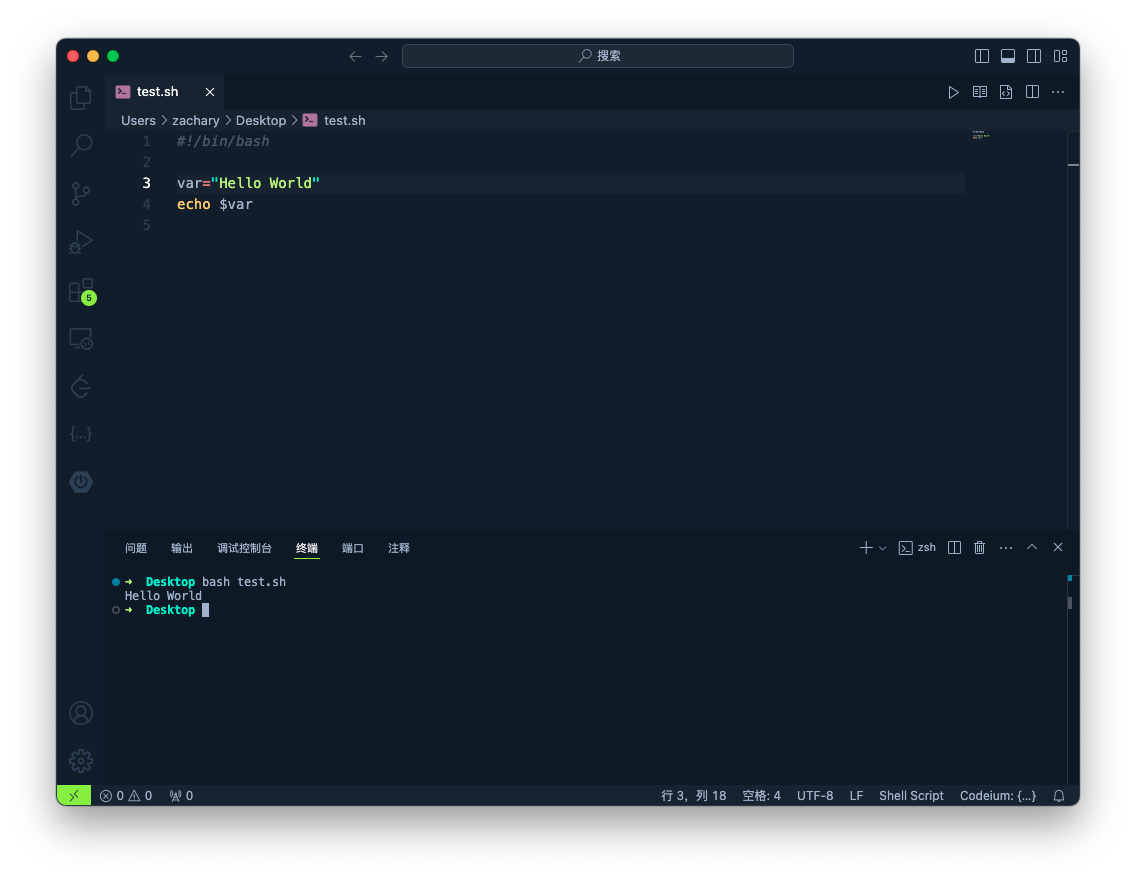The width and height of the screenshot is (1136, 880).
Task: Open the Search view in activity bar
Action: [81, 146]
